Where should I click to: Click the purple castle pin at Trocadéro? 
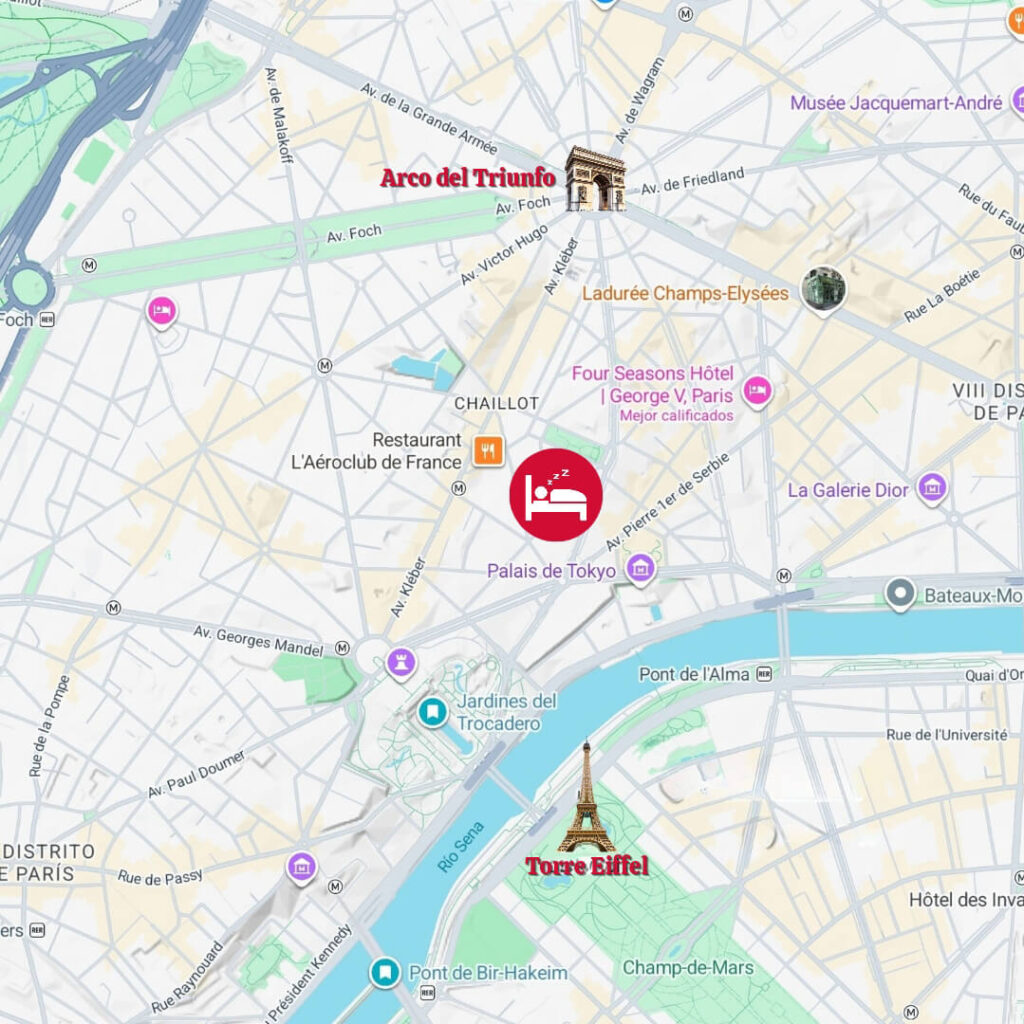(401, 664)
